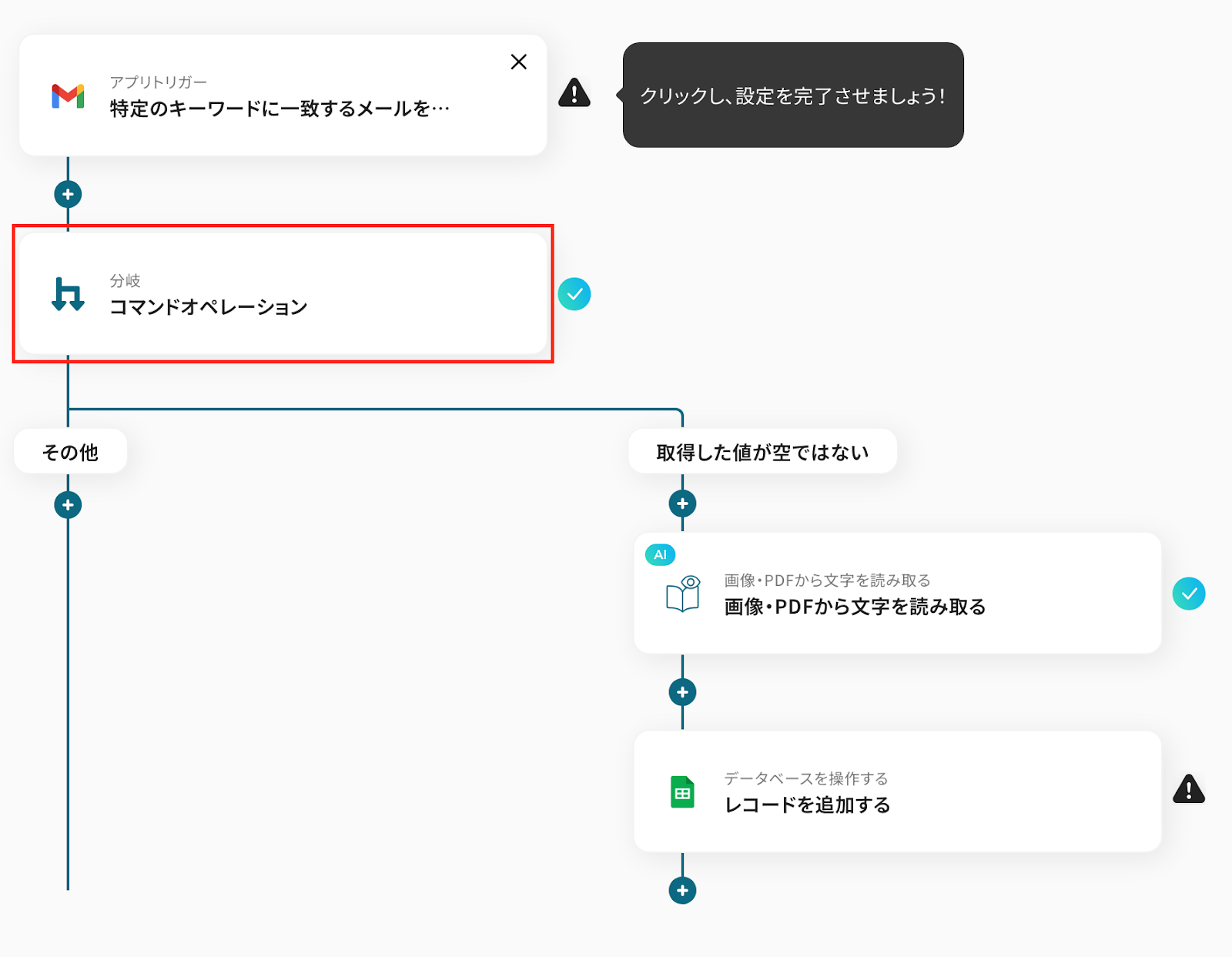The width and height of the screenshot is (1232, 957).
Task: Click checkmark beside 画像・PDFから文字を読み取る step
Action: click(x=1188, y=594)
